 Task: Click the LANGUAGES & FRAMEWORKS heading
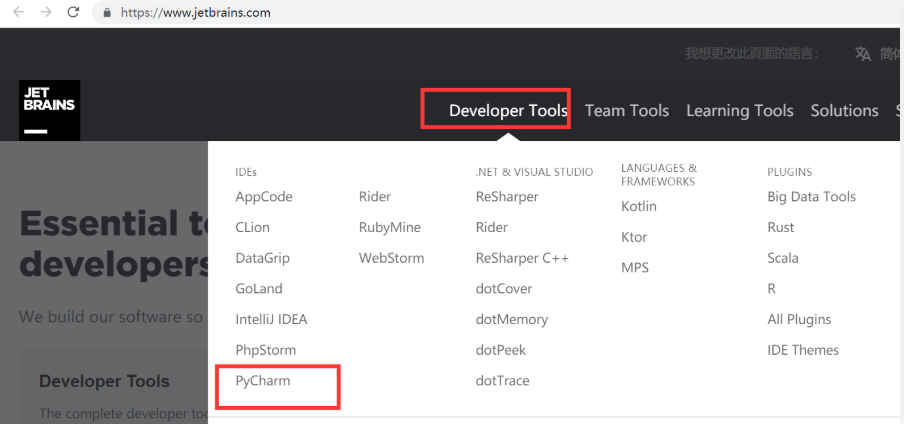point(659,175)
